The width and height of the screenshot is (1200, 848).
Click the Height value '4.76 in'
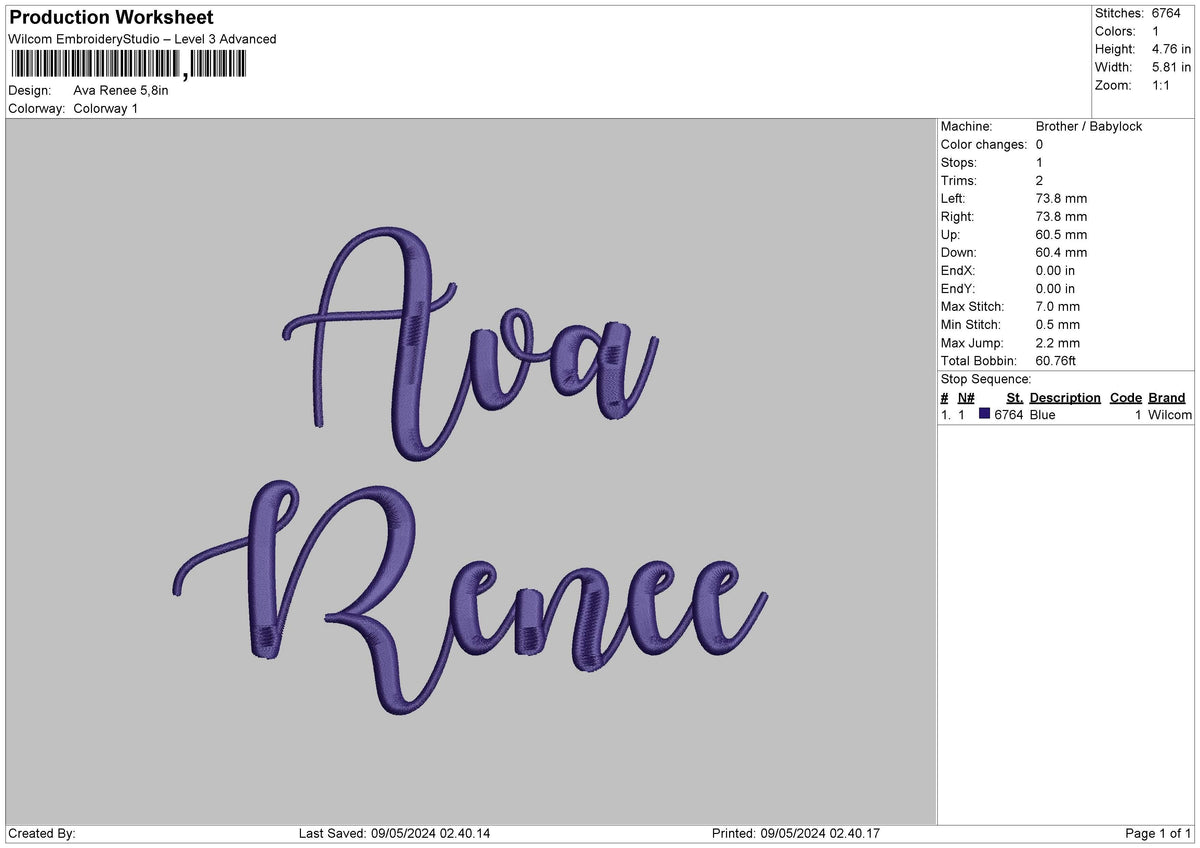[x=1171, y=49]
